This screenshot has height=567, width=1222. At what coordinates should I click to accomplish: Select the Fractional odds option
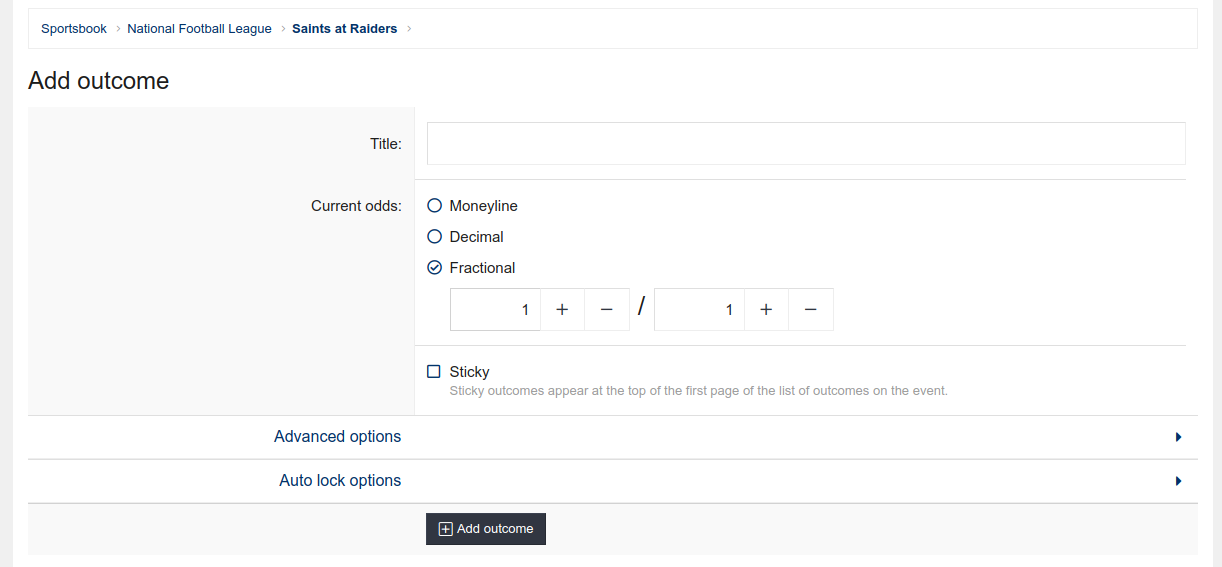[434, 268]
